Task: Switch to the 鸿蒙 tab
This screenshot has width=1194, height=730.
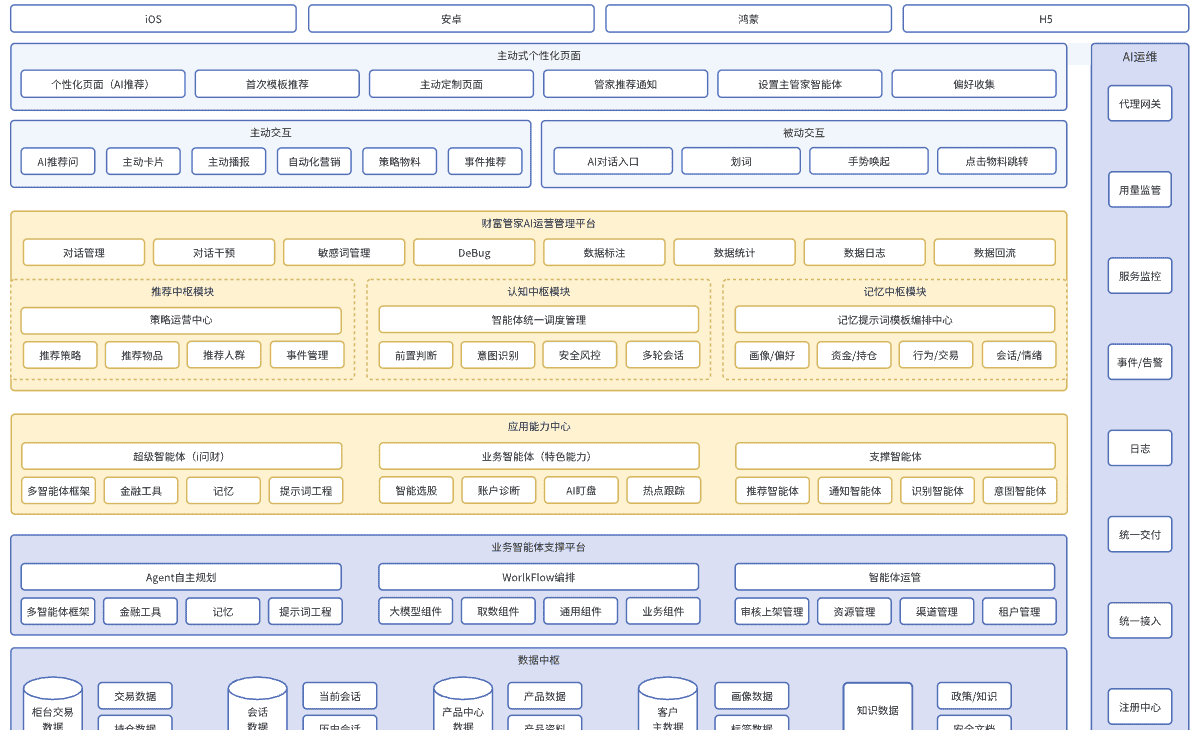Action: 748,18
